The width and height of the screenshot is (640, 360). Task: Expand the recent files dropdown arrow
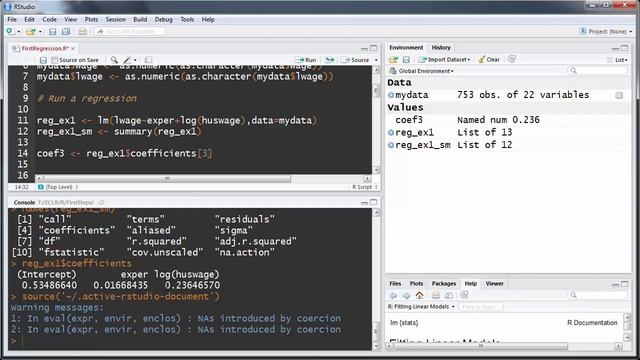coord(40,32)
